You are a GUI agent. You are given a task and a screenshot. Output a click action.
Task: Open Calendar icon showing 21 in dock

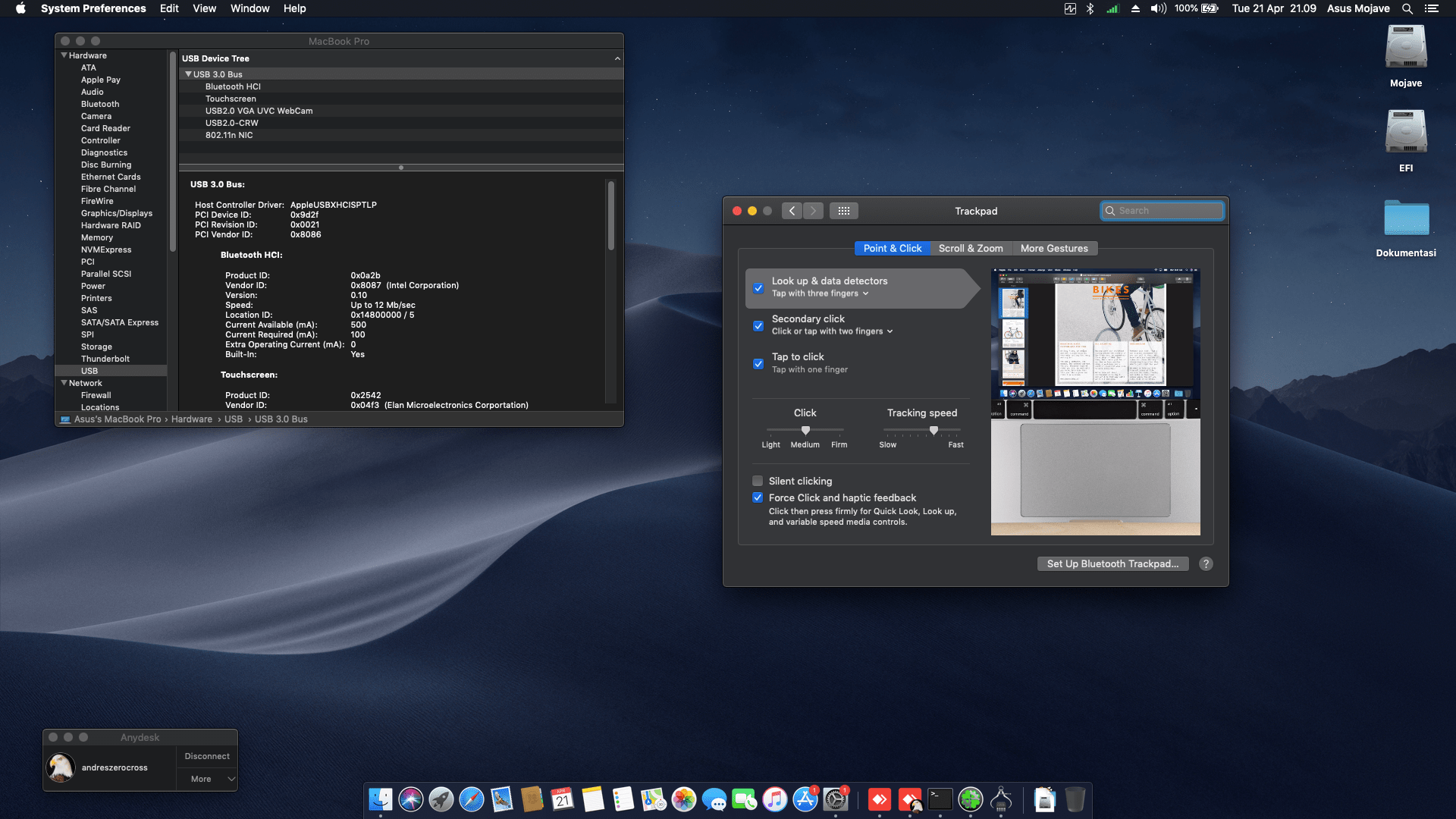pyautogui.click(x=563, y=799)
